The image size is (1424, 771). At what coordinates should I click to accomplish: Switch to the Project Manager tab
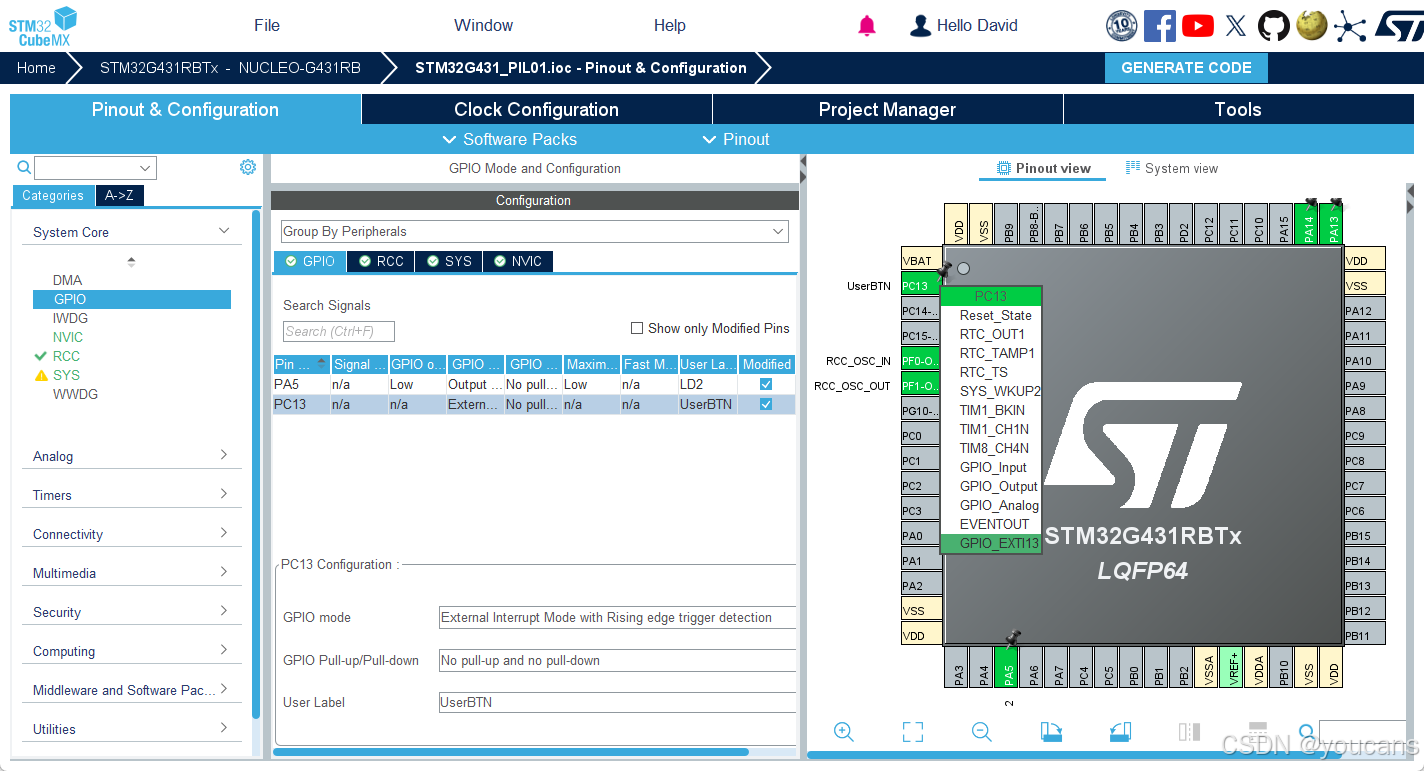pos(887,110)
